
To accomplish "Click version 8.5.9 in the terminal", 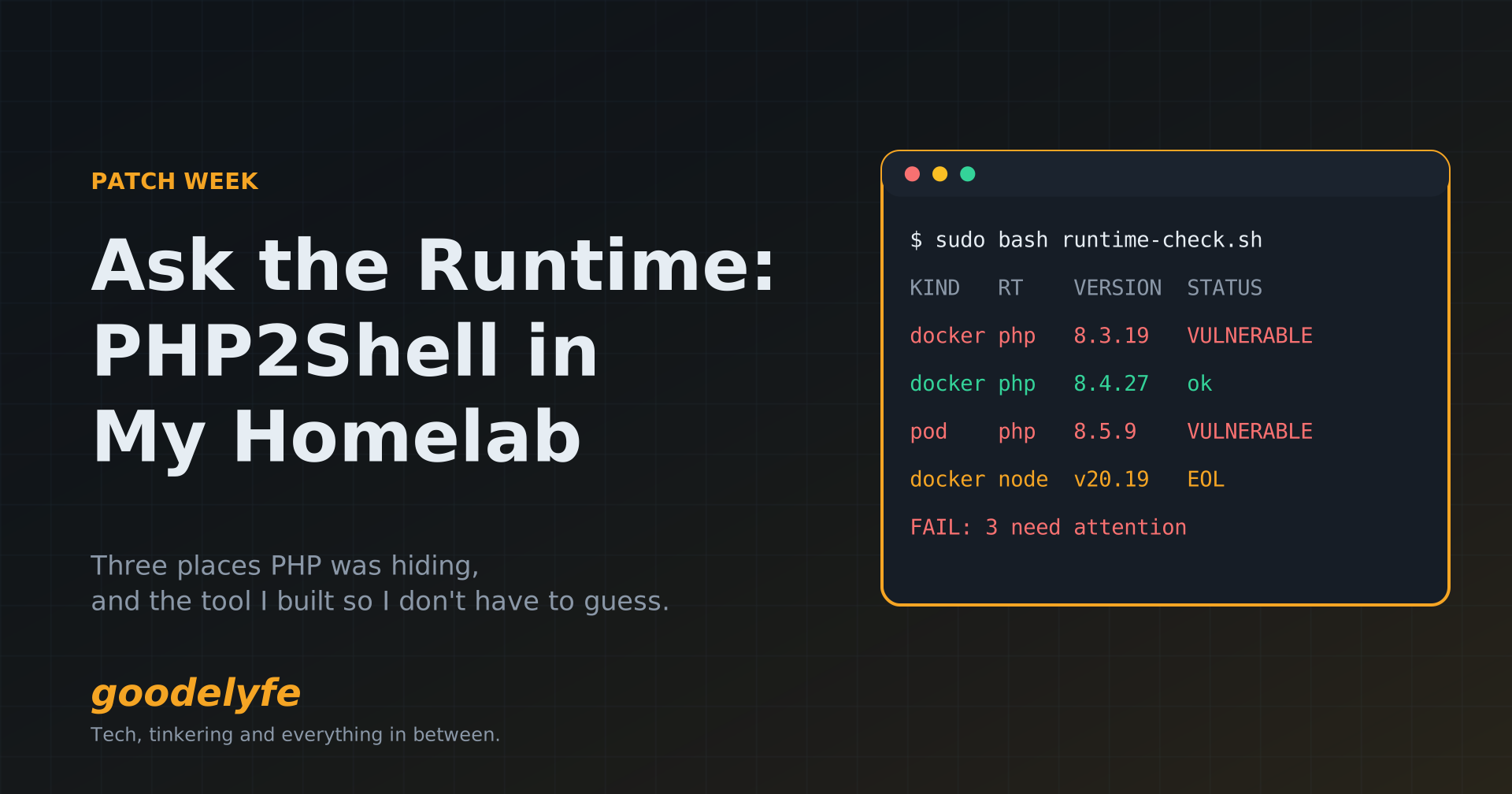I will pos(1105,432).
